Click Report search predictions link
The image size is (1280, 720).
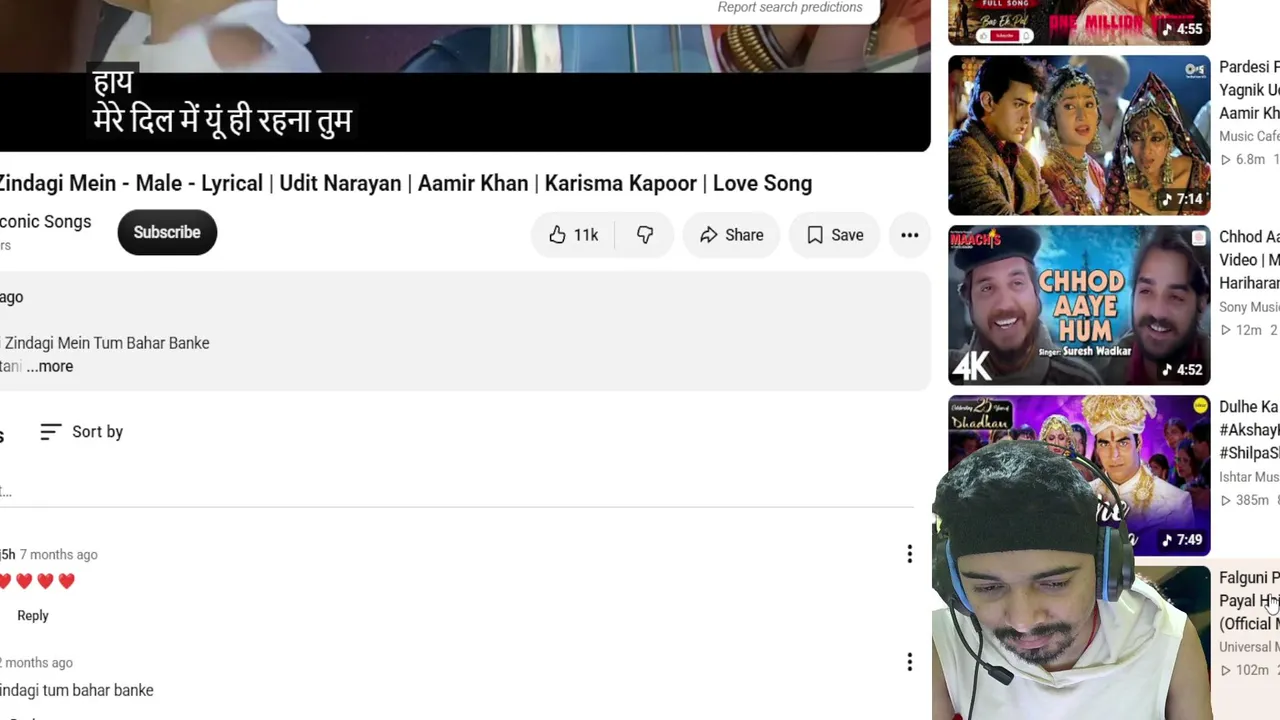coord(790,7)
